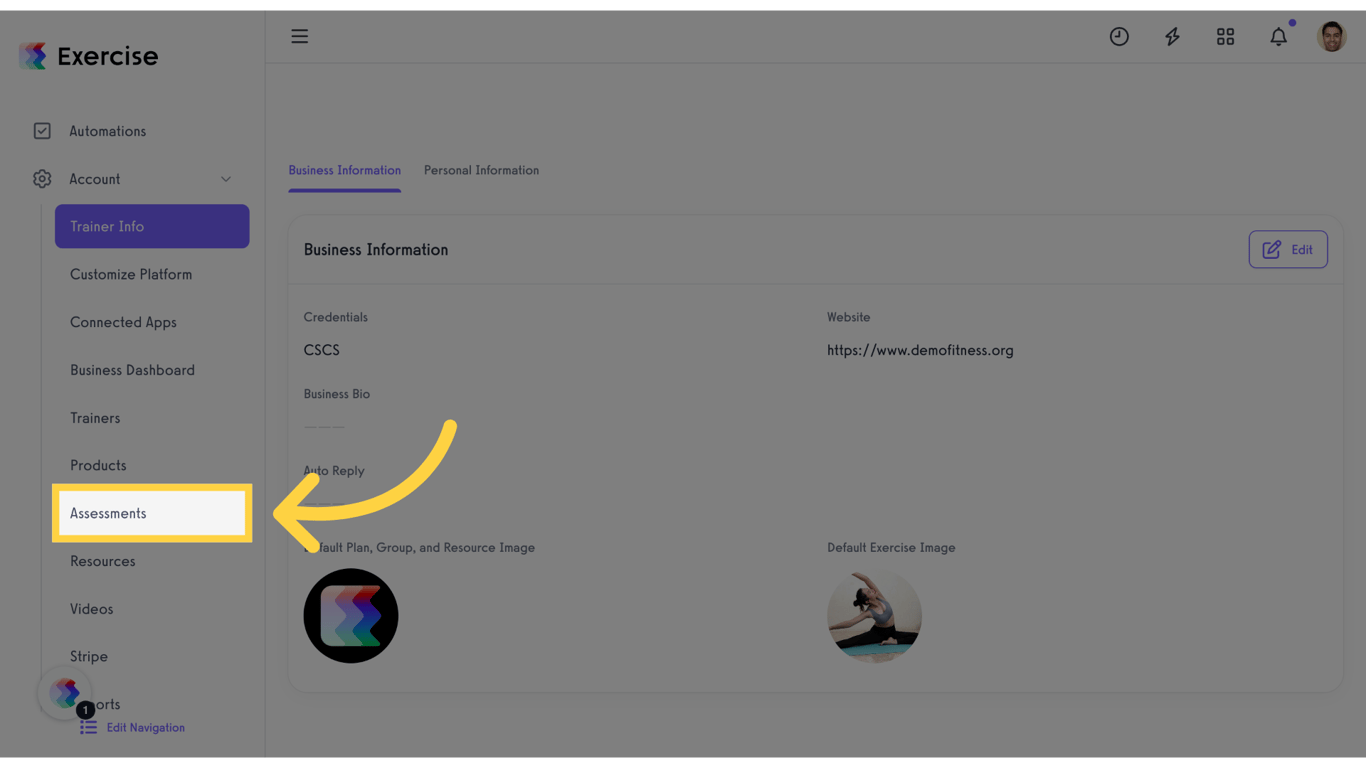Open the Stripe sidebar entry
Image resolution: width=1366 pixels, height=768 pixels.
89,656
